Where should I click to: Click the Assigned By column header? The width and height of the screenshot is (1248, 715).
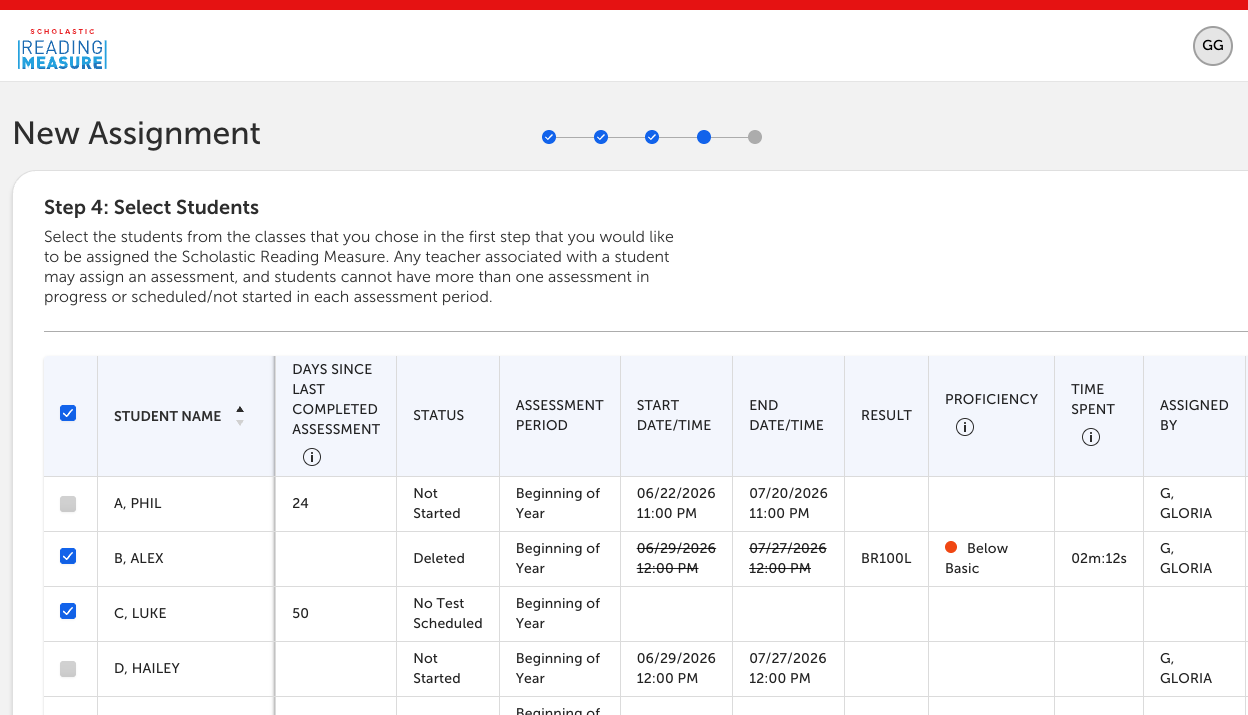coord(1194,415)
